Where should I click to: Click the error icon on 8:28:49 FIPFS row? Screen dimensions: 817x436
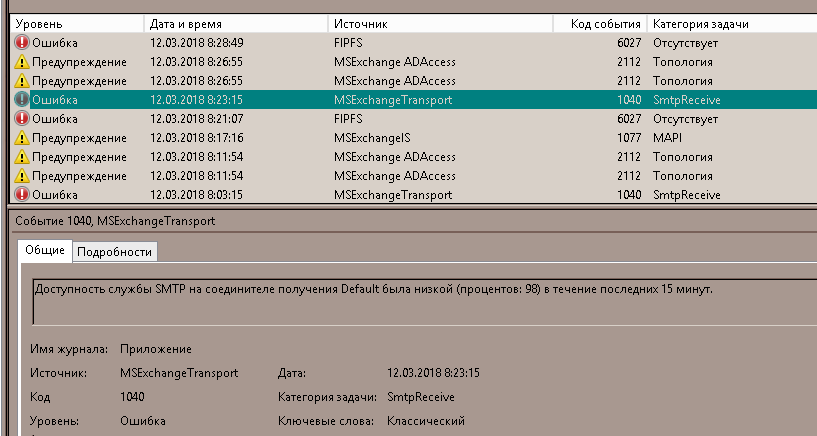[x=21, y=42]
